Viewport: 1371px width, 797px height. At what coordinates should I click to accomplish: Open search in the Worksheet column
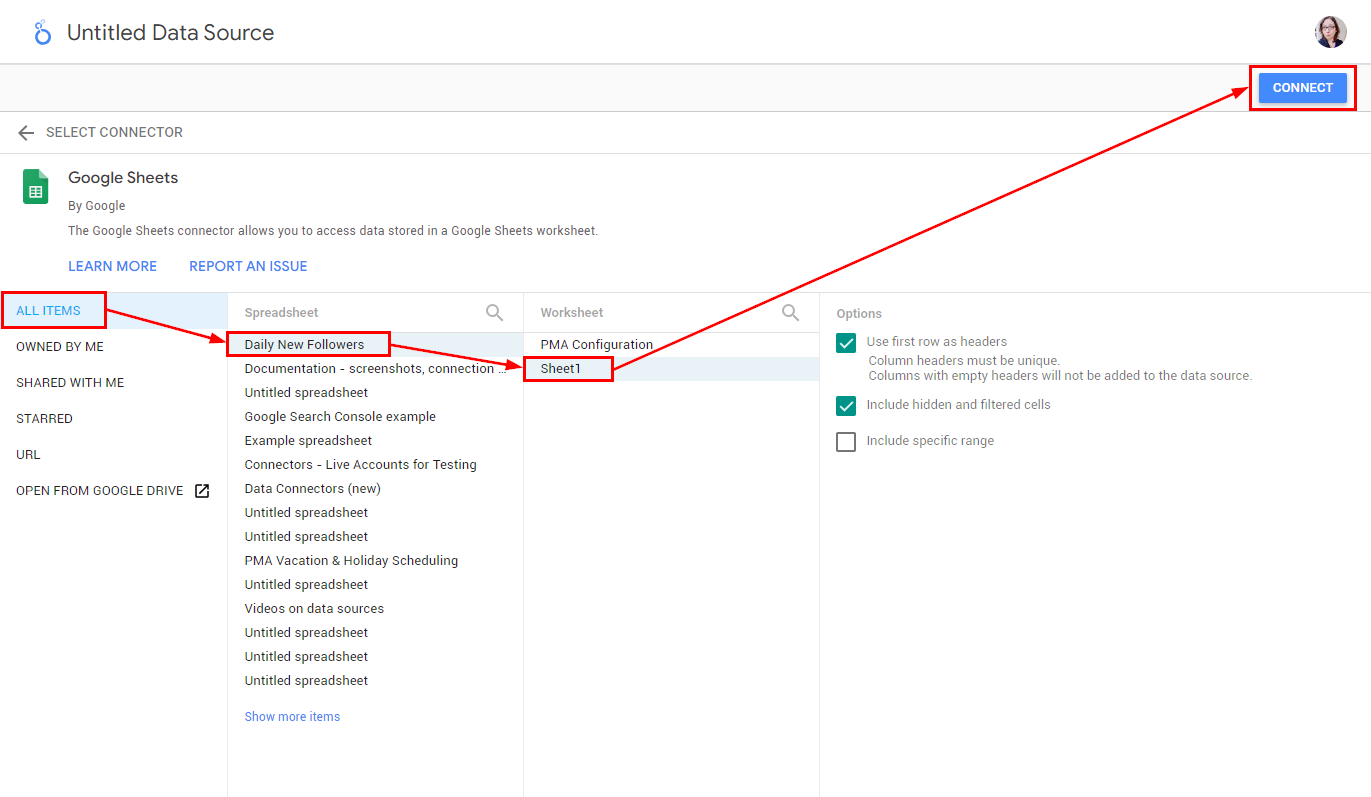(790, 313)
